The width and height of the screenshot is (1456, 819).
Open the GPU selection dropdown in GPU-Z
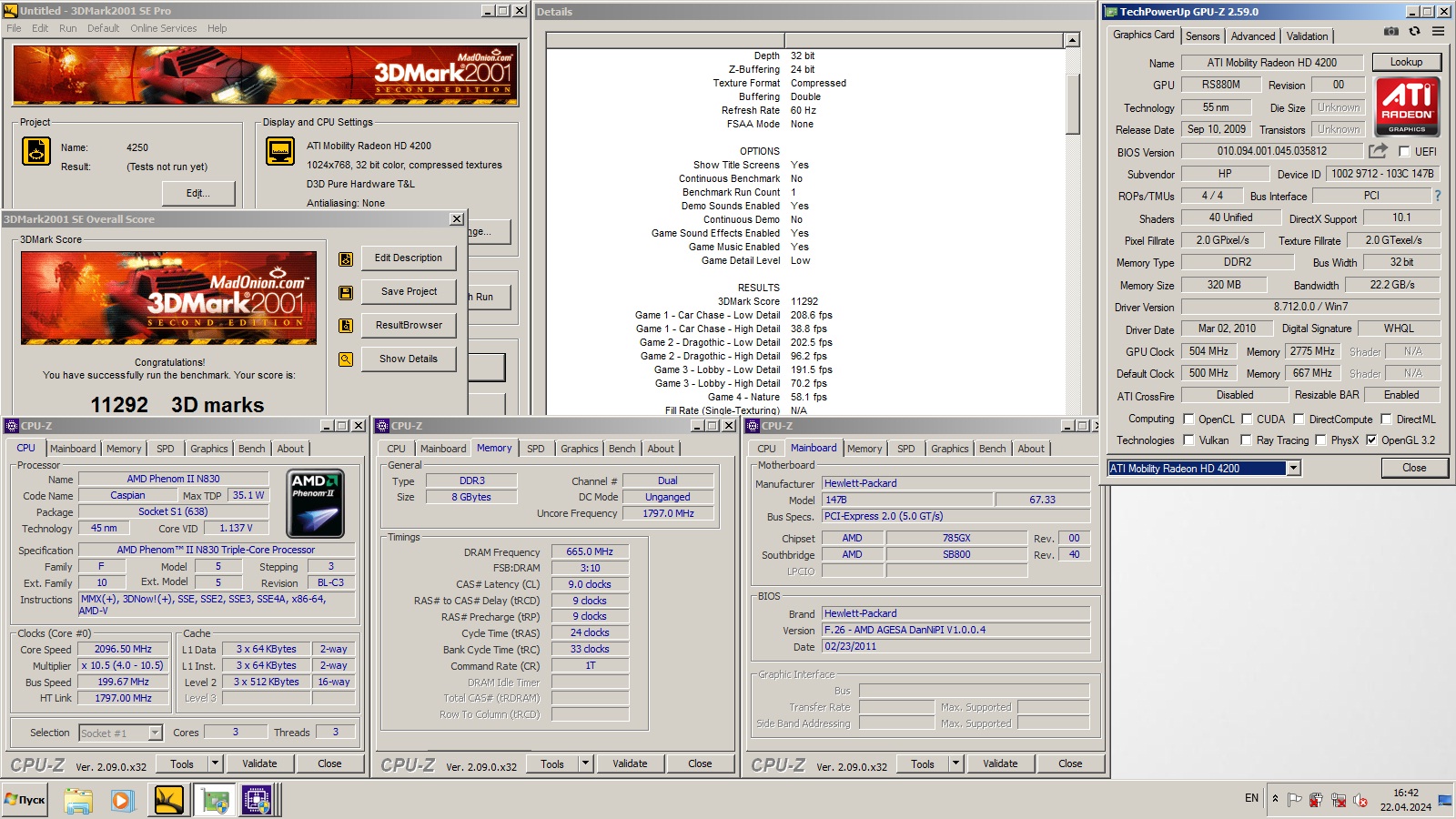[x=1293, y=468]
